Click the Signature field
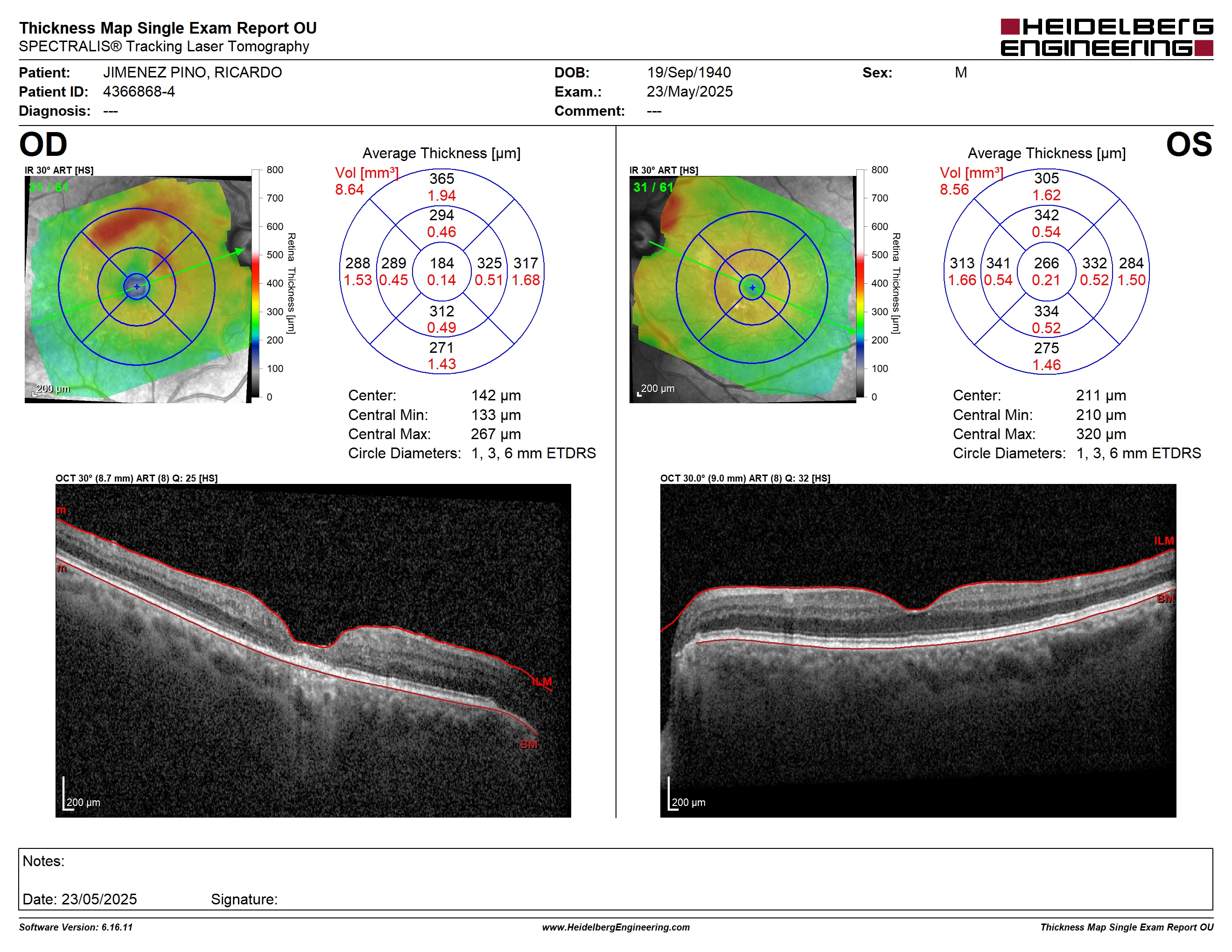This screenshot has height=952, width=1232. coord(244,899)
